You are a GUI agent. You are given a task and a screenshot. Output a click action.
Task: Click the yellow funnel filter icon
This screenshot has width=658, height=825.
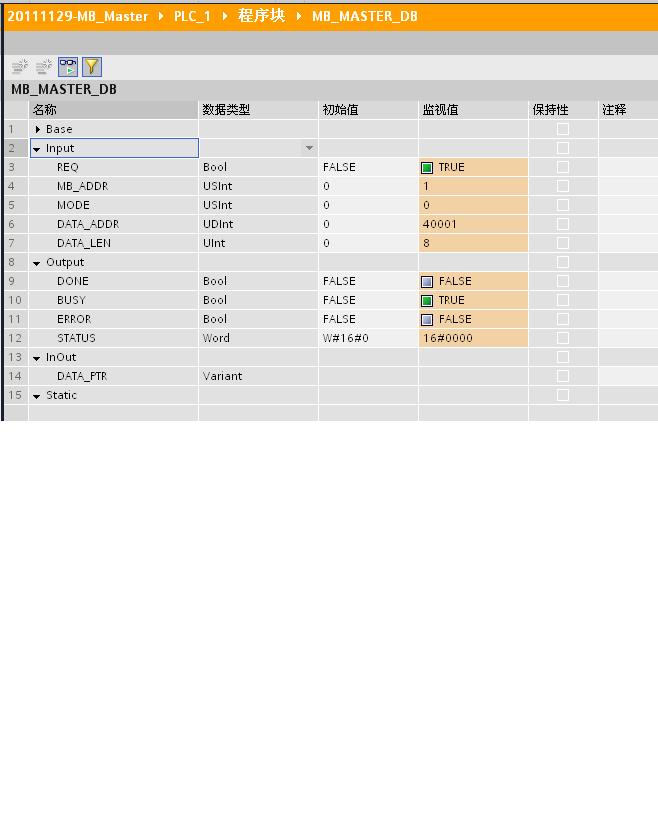coord(92,67)
